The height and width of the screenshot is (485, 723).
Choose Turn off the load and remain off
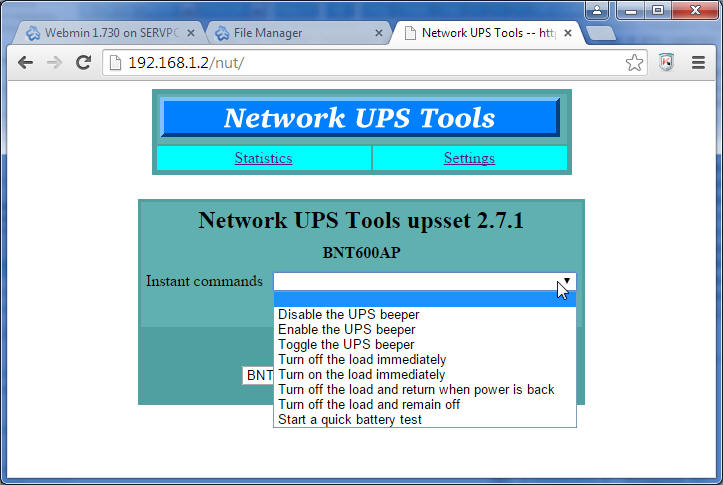pos(425,404)
